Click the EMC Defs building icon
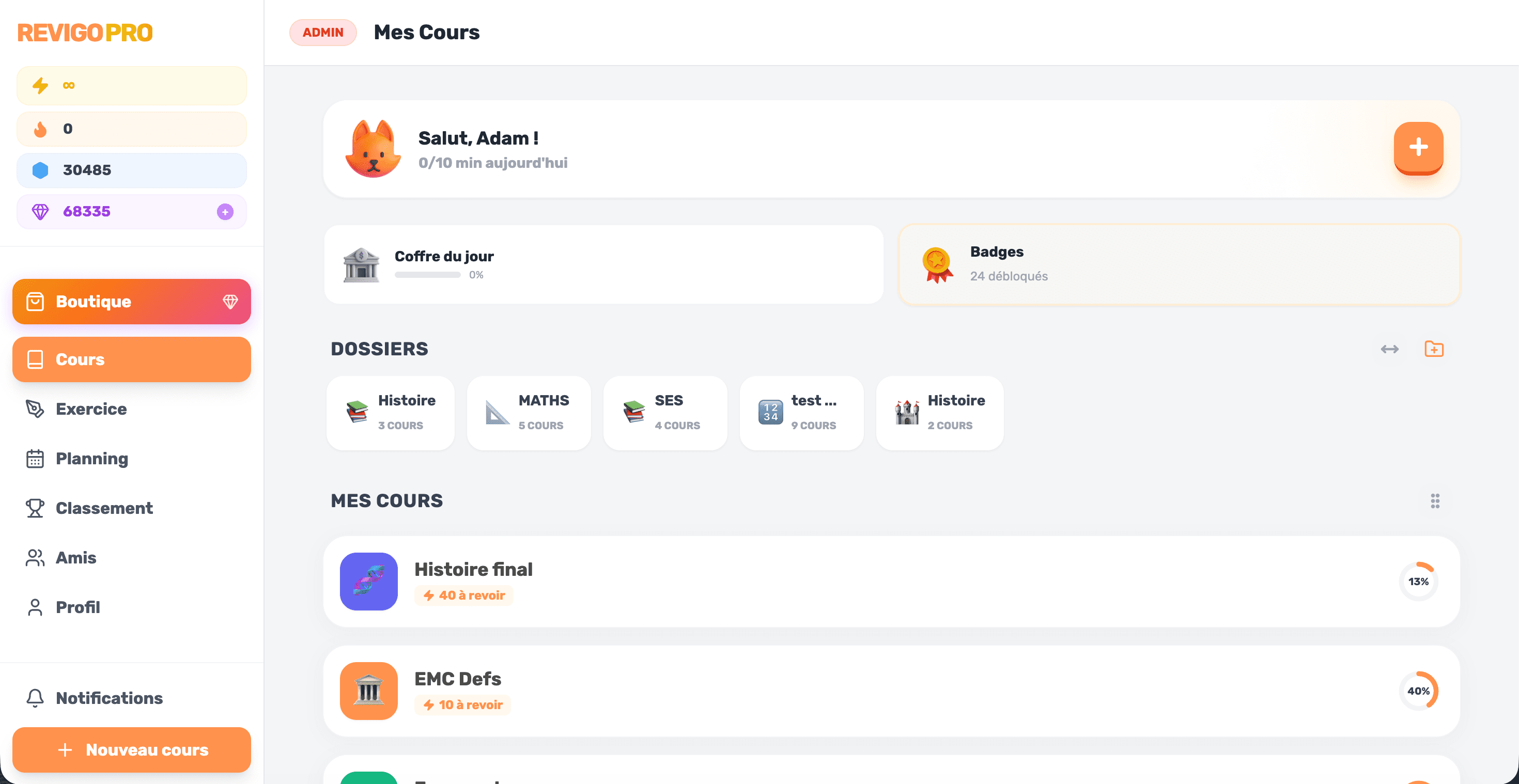Screen dimensions: 1519x784 coord(369,692)
